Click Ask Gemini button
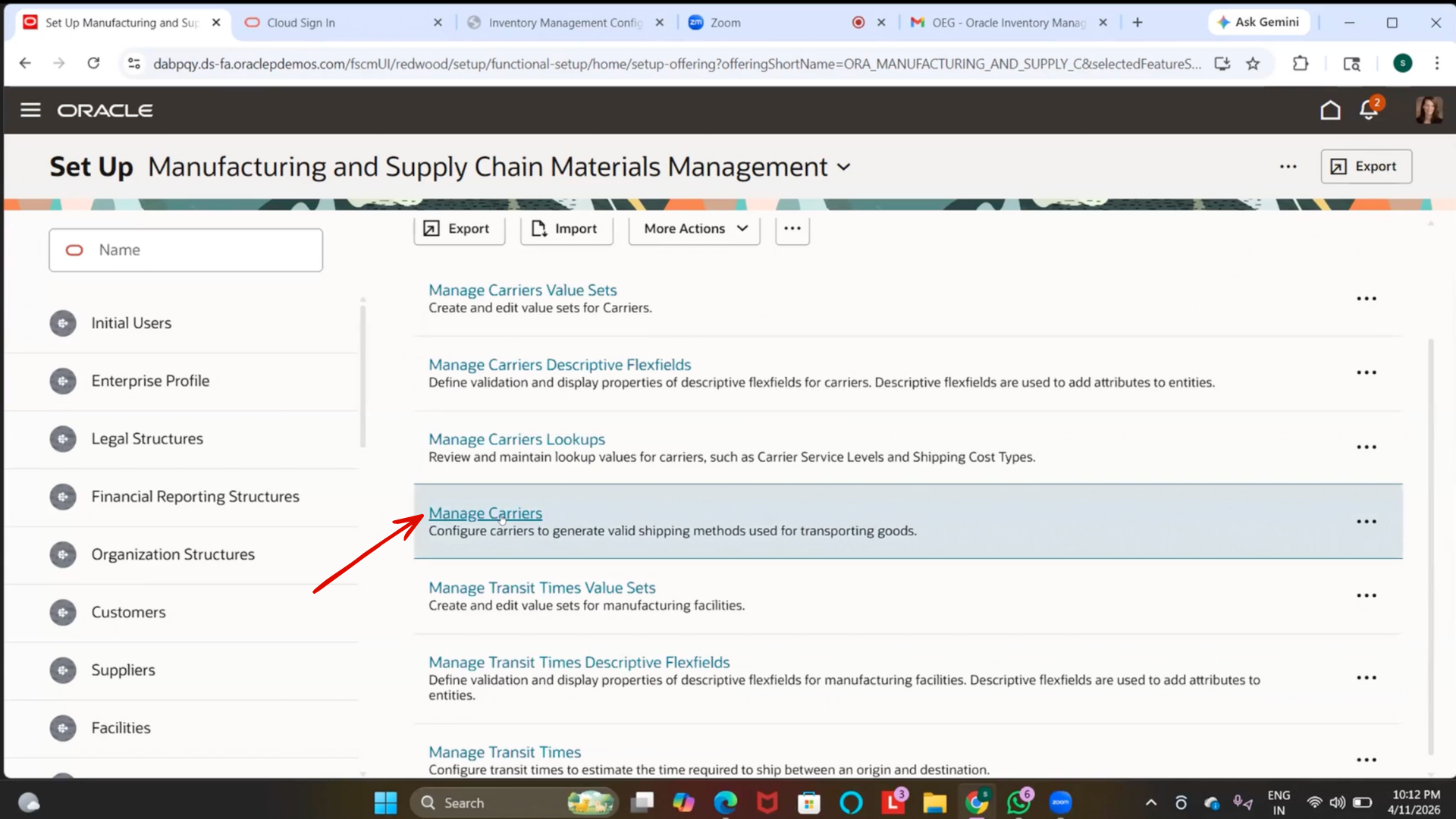1456x819 pixels. 1259,22
